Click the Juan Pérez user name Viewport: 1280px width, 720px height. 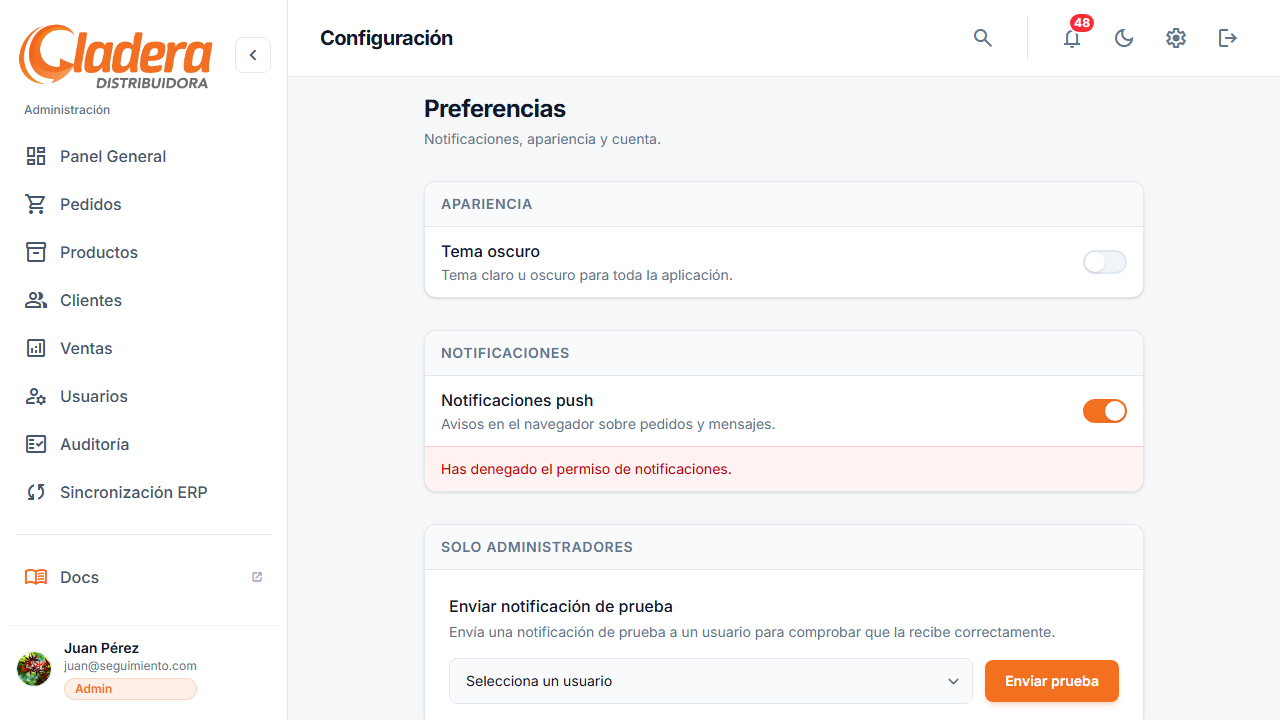pos(102,648)
